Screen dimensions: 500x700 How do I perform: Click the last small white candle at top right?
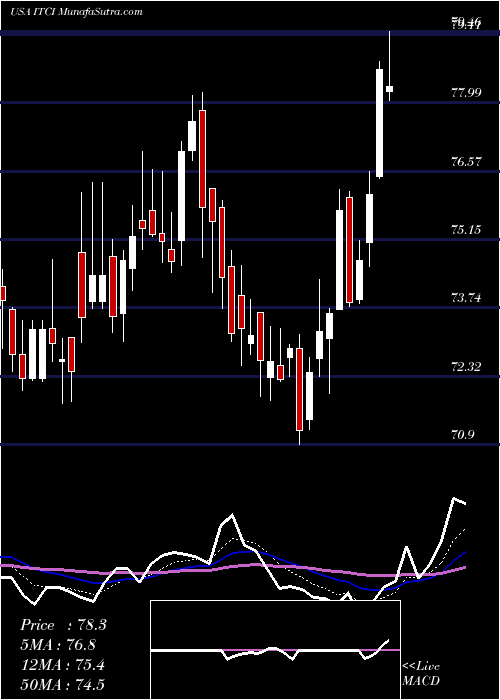[x=389, y=89]
